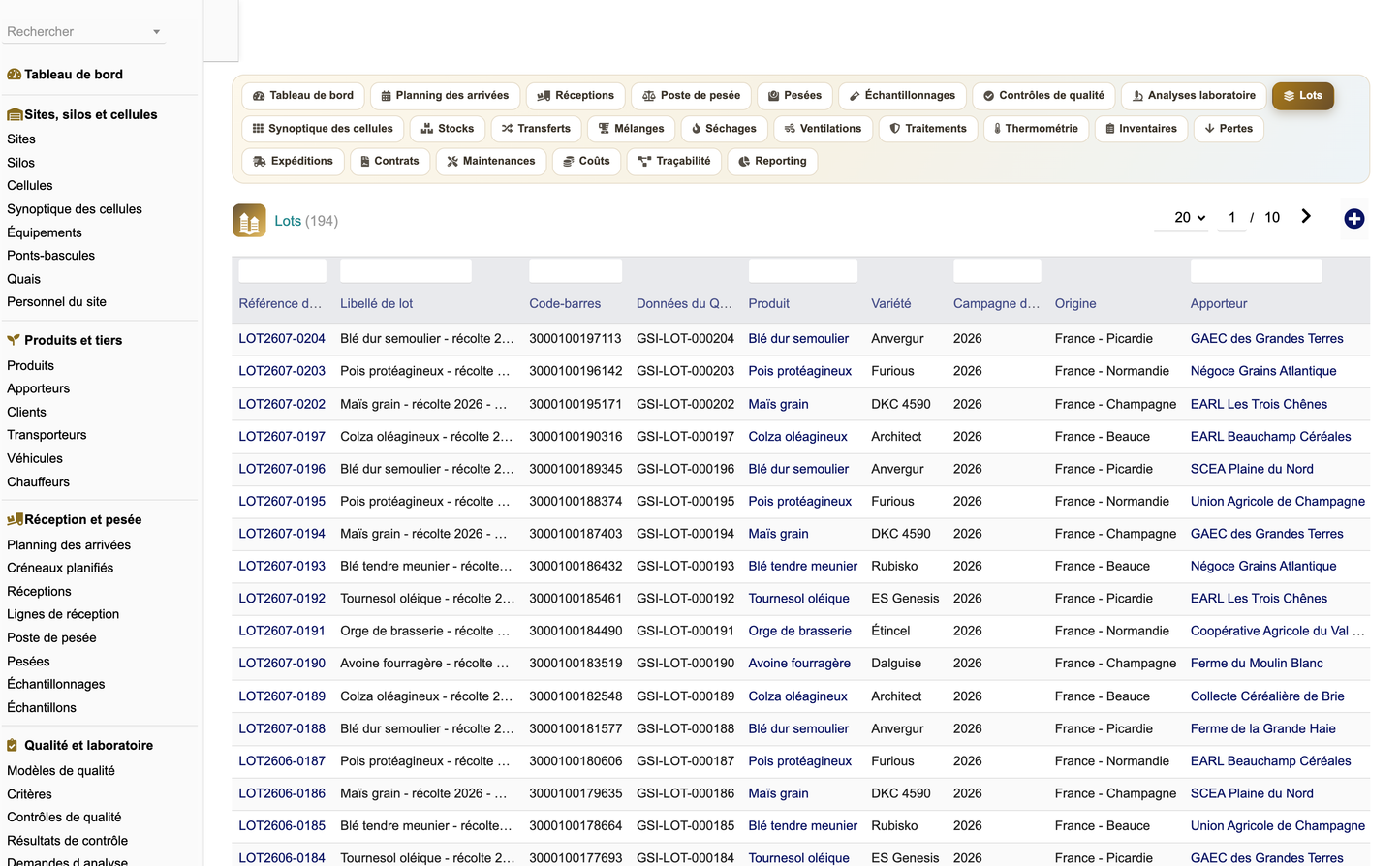
Task: Open Ponts-bascules in sidebar
Action: click(50, 256)
